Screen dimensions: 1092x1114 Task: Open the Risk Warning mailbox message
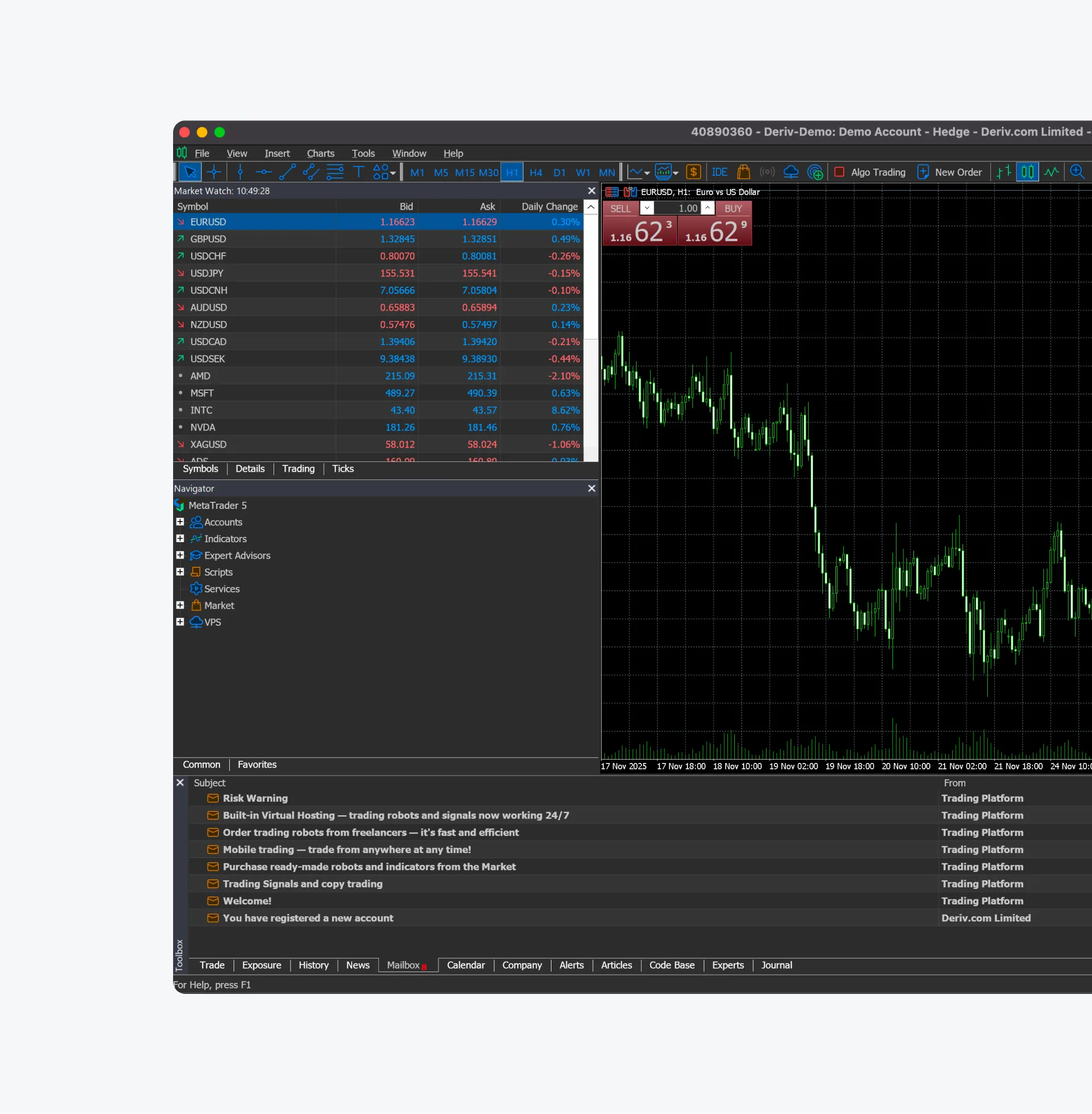tap(255, 798)
